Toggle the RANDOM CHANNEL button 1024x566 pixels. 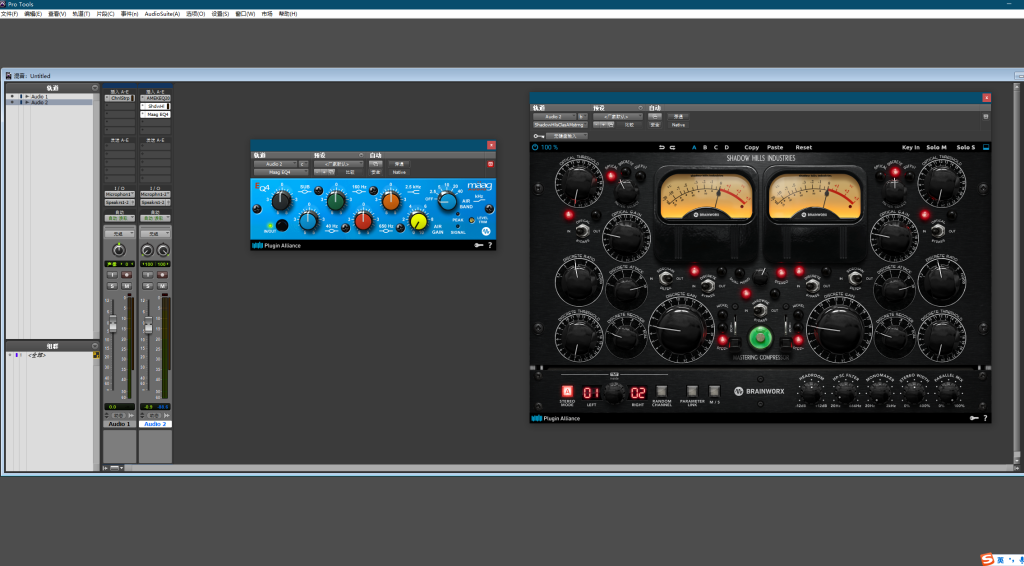click(x=661, y=391)
